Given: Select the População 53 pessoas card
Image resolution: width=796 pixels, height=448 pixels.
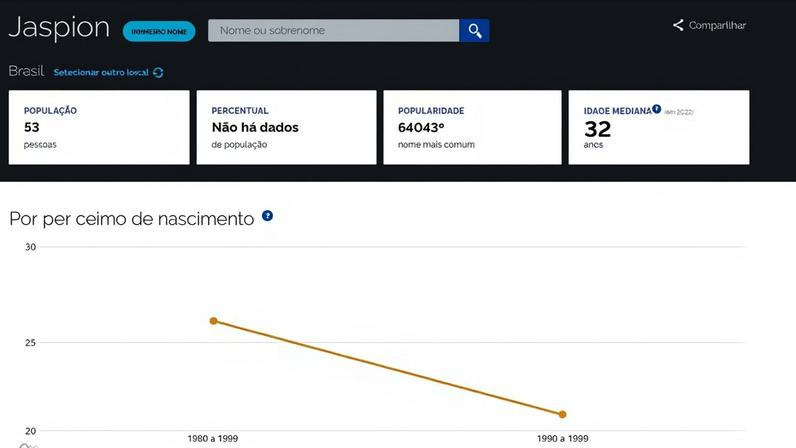Looking at the screenshot, I should pyautogui.click(x=99, y=127).
